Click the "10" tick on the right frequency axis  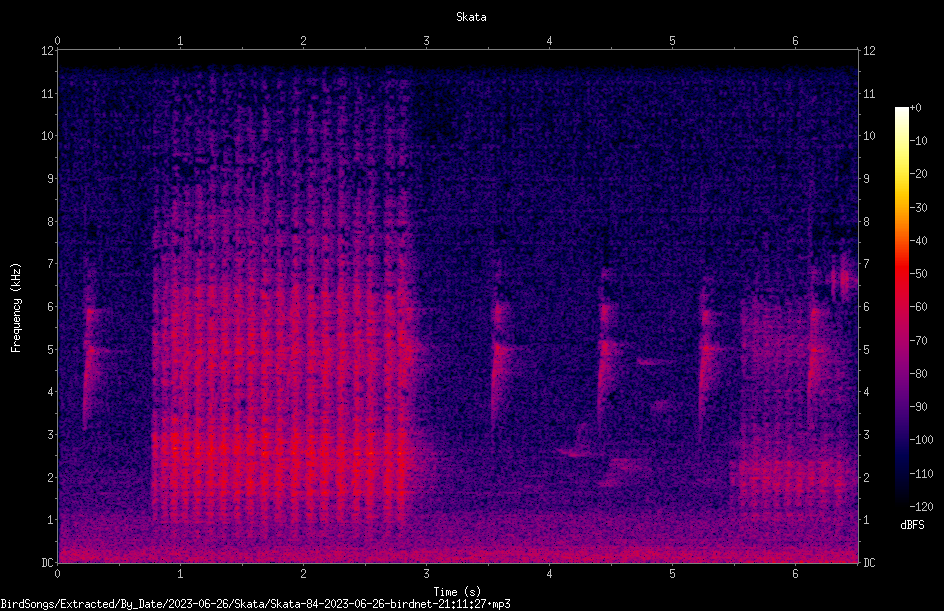869,136
